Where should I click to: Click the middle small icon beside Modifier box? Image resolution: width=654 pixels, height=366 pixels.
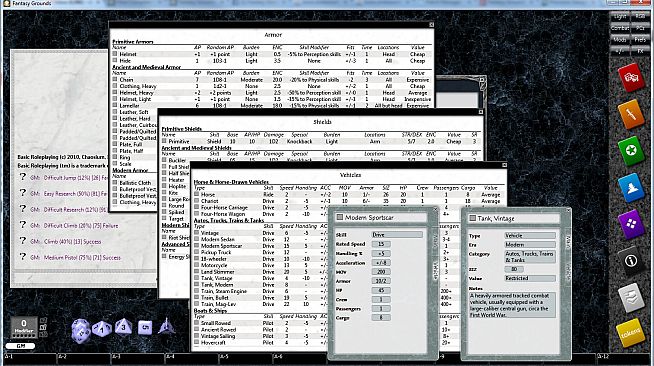43,327
